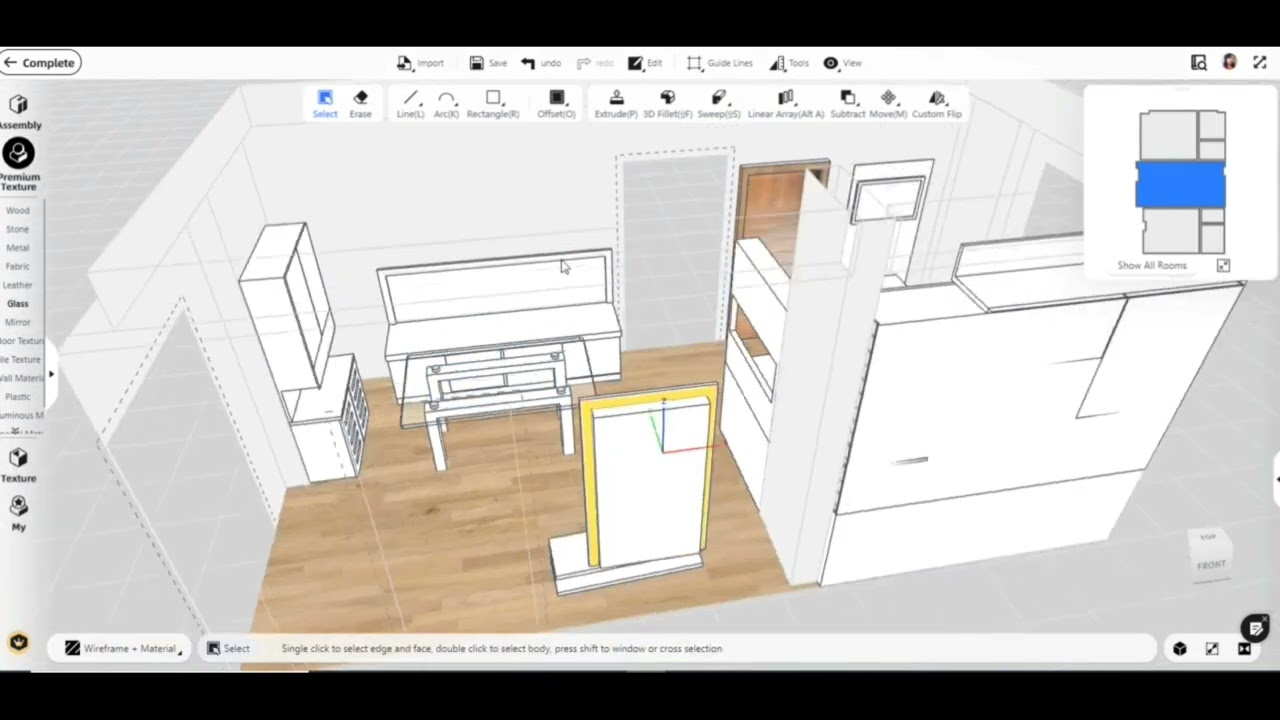Click the last status bar view icon
This screenshot has height=720, width=1280.
1244,649
